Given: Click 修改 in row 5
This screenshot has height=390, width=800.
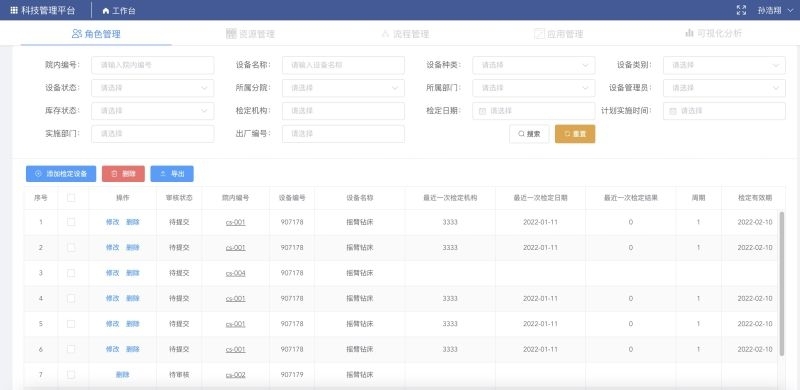Looking at the screenshot, I should click(112, 324).
